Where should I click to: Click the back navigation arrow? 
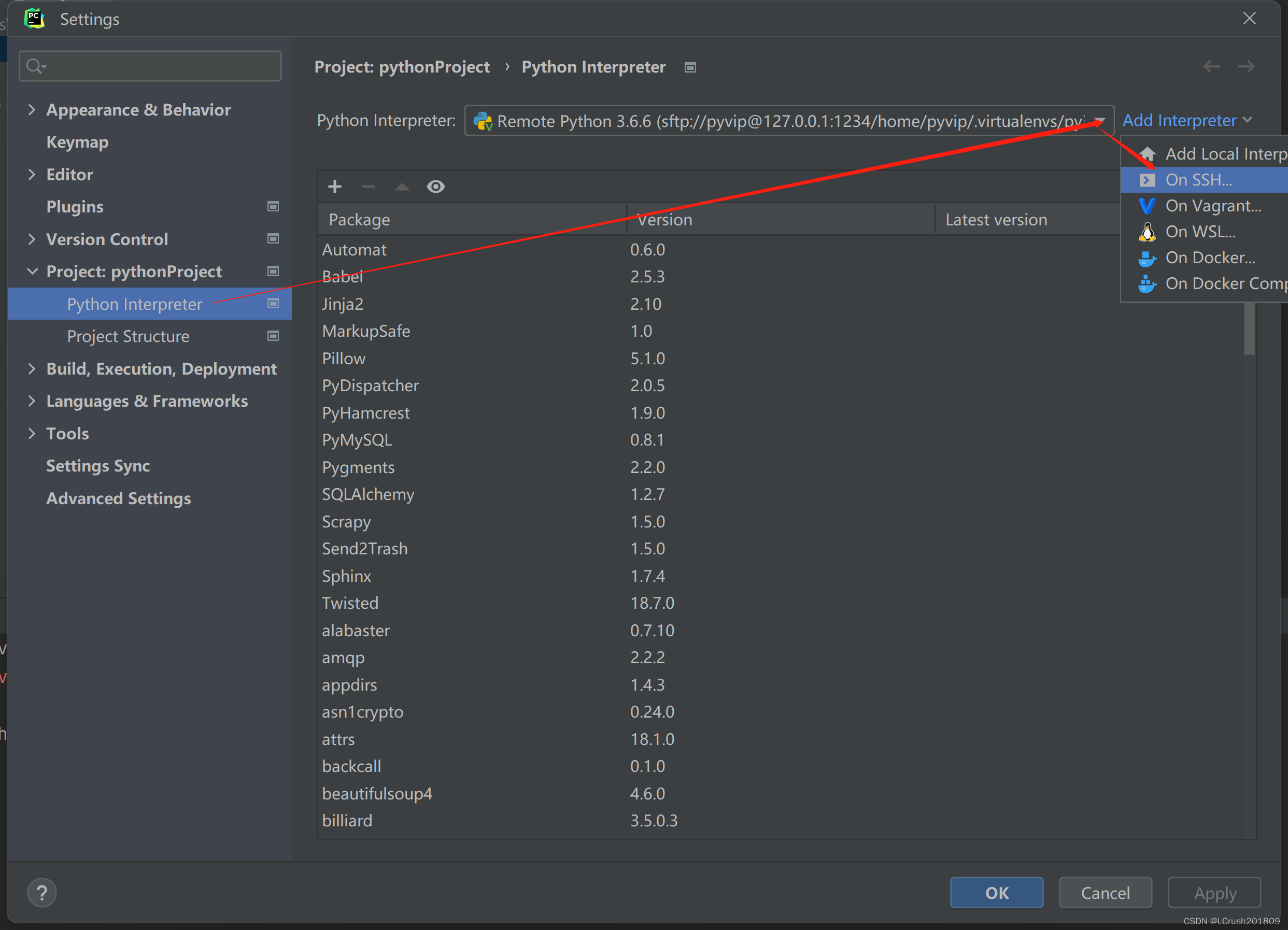[1211, 66]
